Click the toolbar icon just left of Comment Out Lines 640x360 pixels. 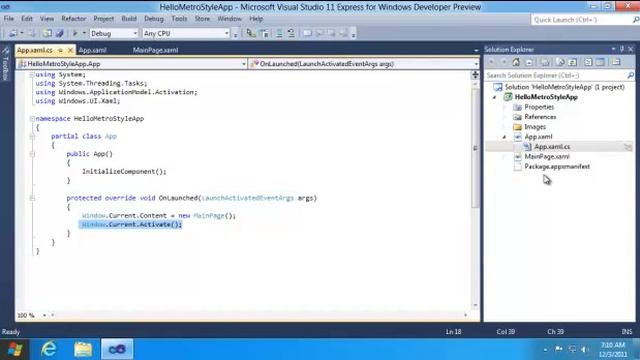(x=264, y=33)
